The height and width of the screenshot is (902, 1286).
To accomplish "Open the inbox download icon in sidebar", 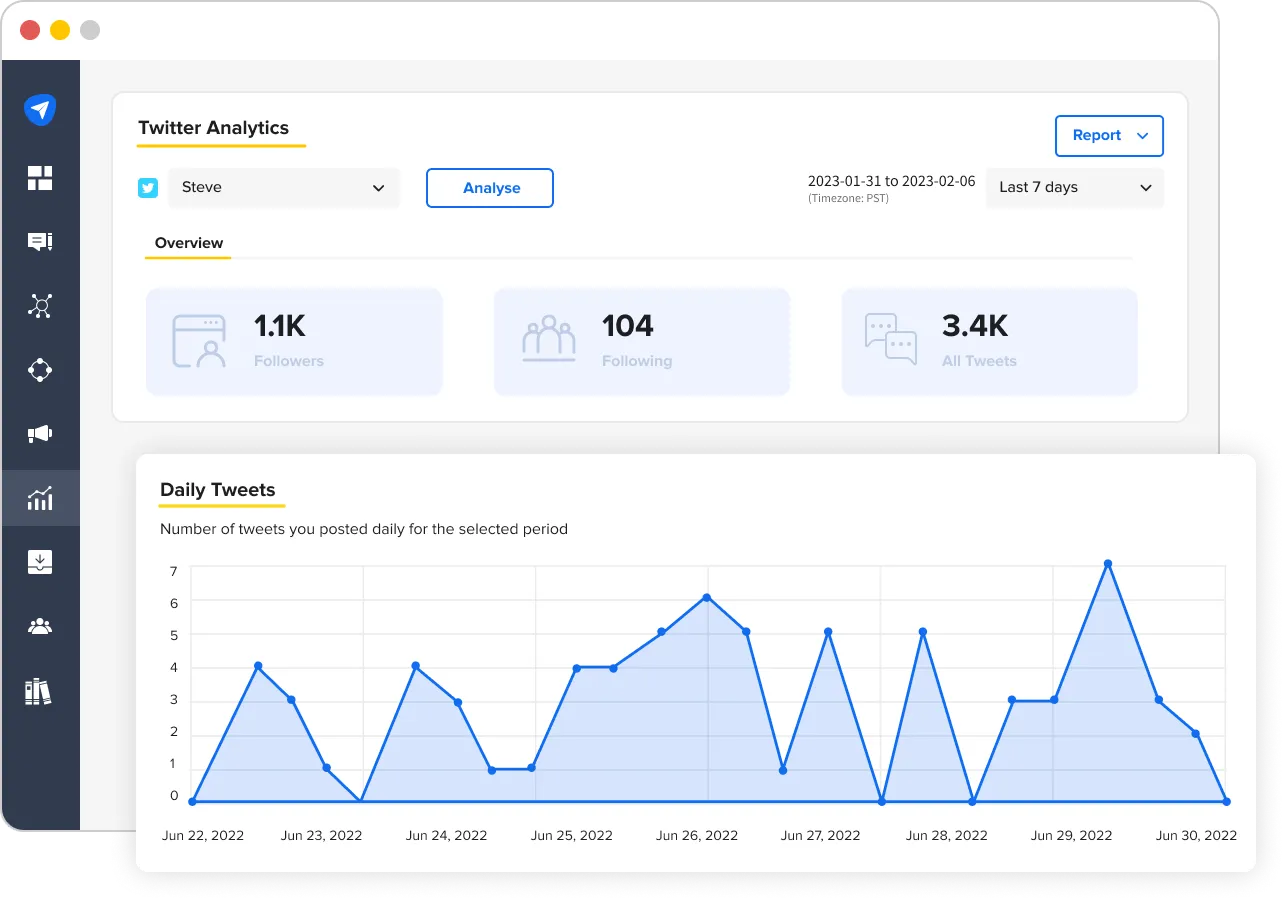I will (40, 561).
